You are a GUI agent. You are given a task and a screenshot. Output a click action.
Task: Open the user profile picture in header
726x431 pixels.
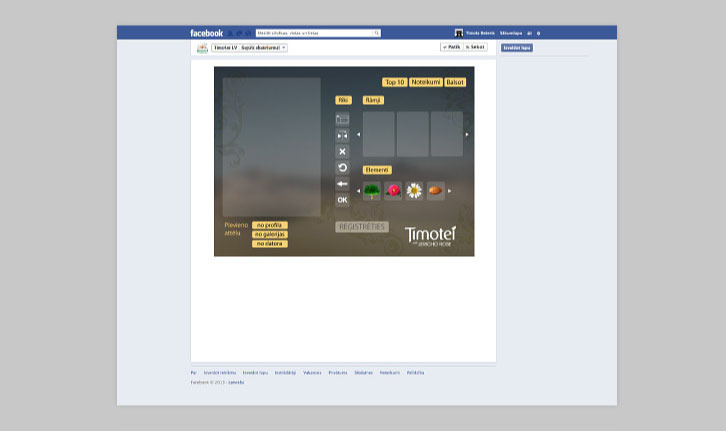point(459,33)
